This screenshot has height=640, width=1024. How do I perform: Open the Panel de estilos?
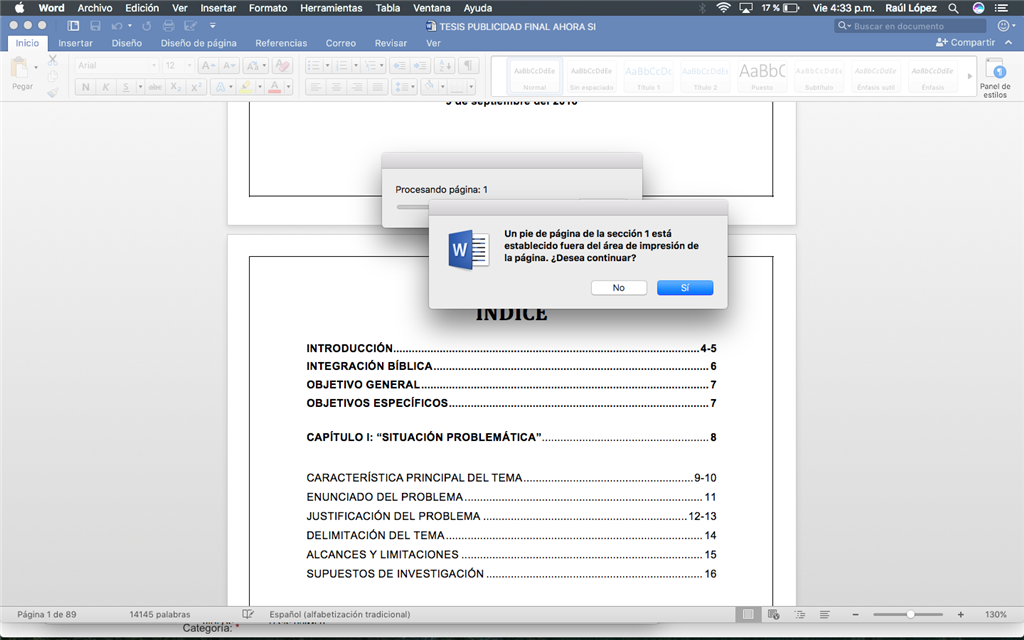pos(995,78)
